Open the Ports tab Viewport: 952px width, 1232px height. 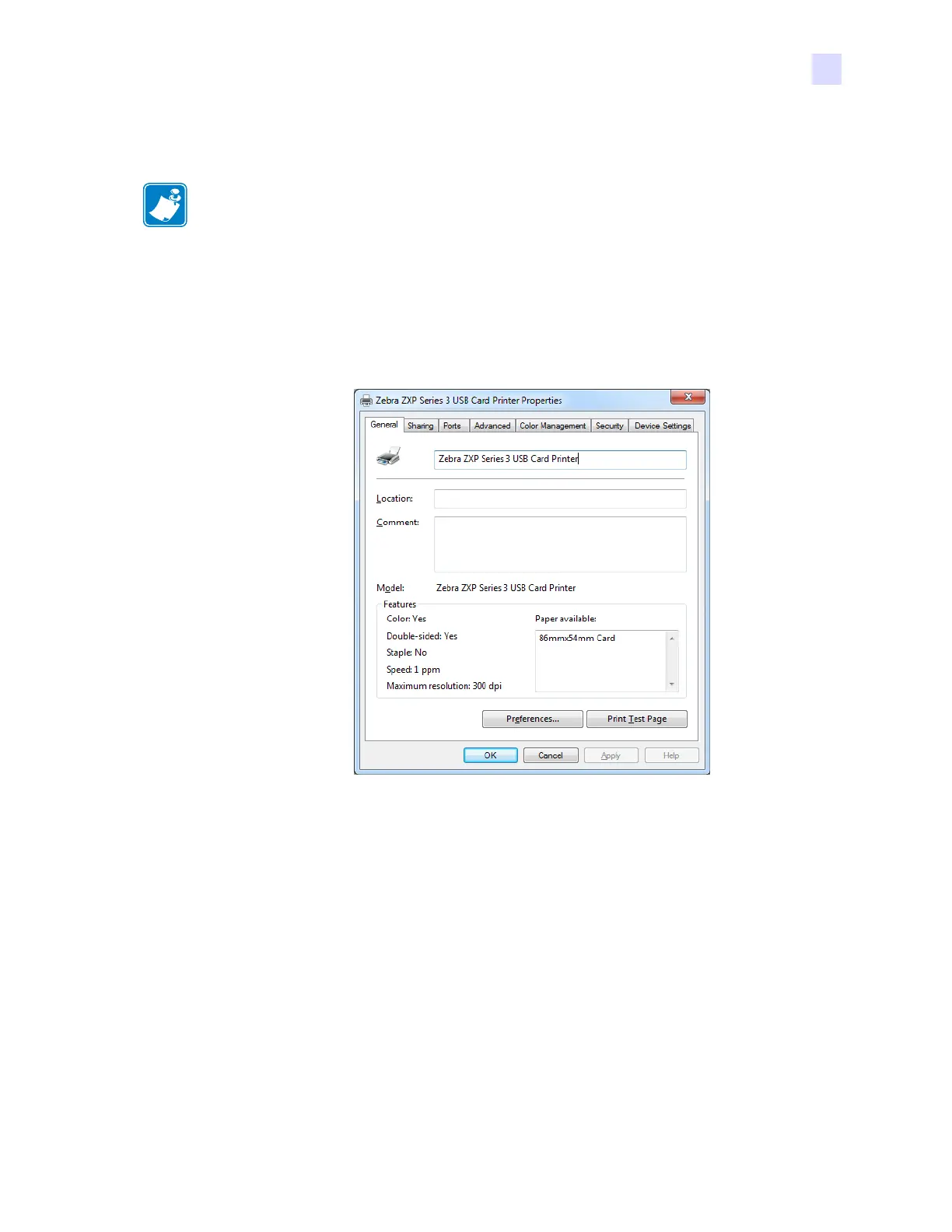(453, 426)
